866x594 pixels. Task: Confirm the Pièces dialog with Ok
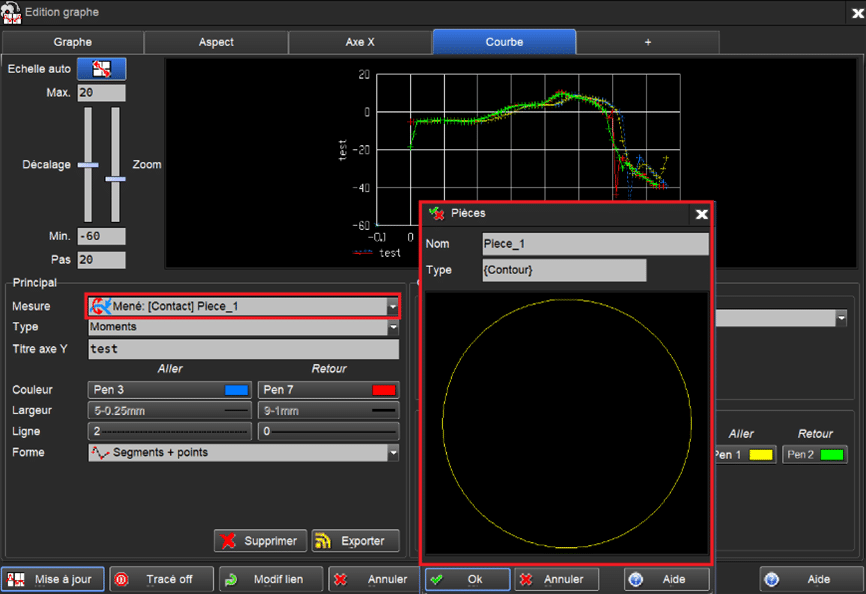pos(467,579)
